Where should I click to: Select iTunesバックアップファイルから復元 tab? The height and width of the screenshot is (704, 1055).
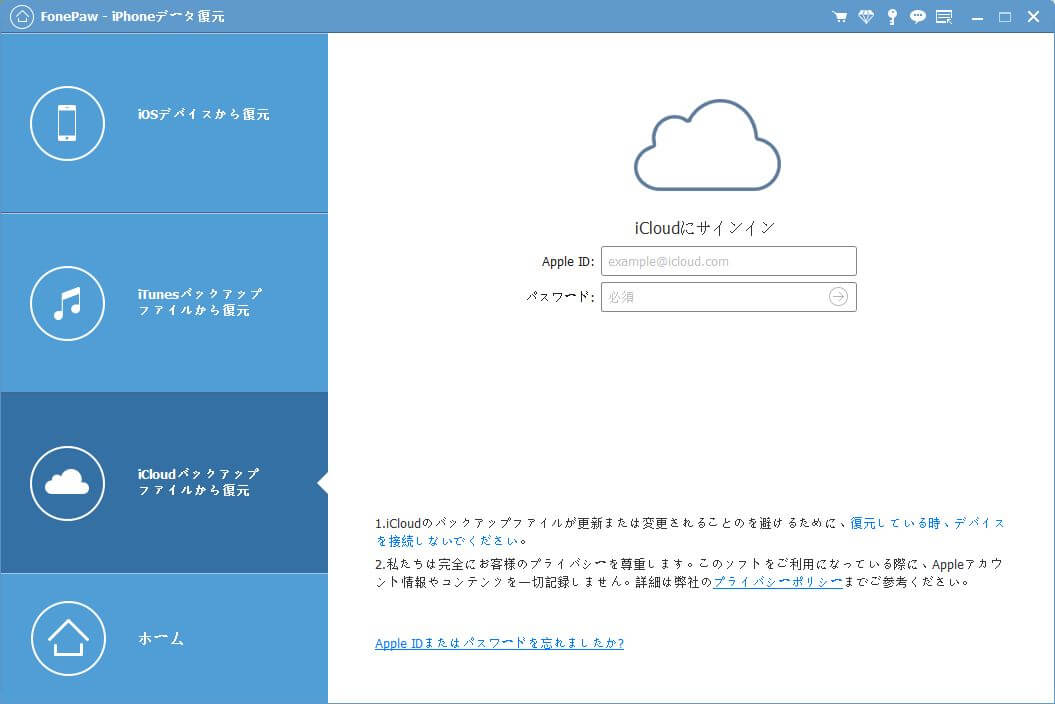click(x=164, y=303)
